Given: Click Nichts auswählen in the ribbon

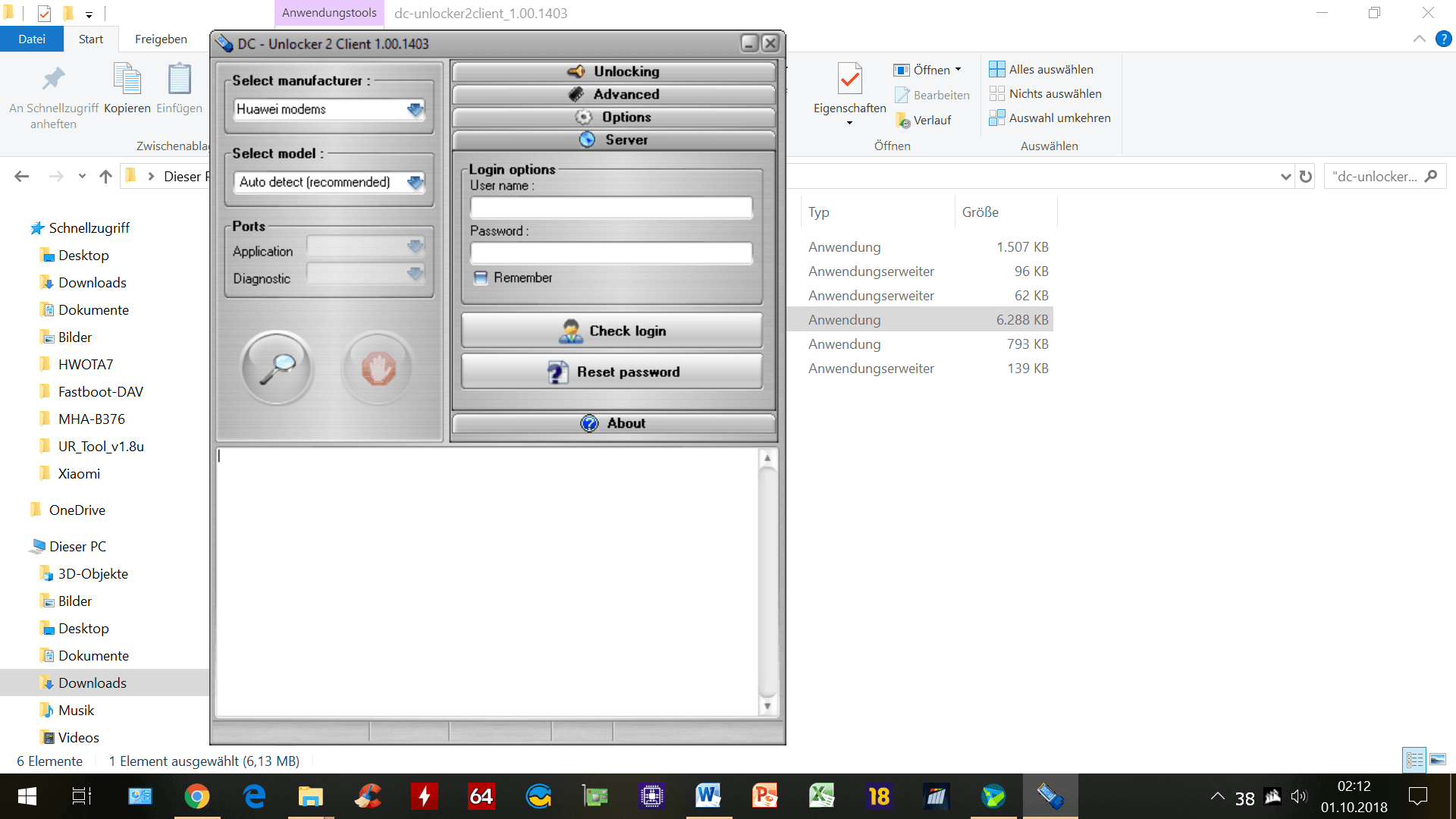Looking at the screenshot, I should pos(1046,93).
